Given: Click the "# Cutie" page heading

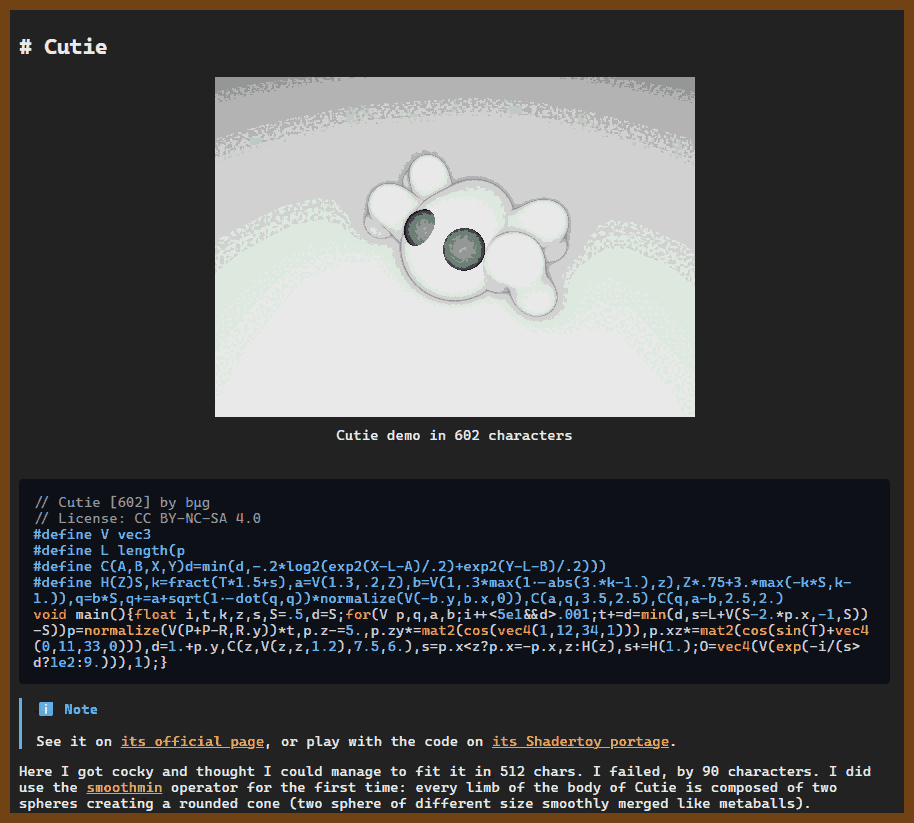Looking at the screenshot, I should point(63,47).
